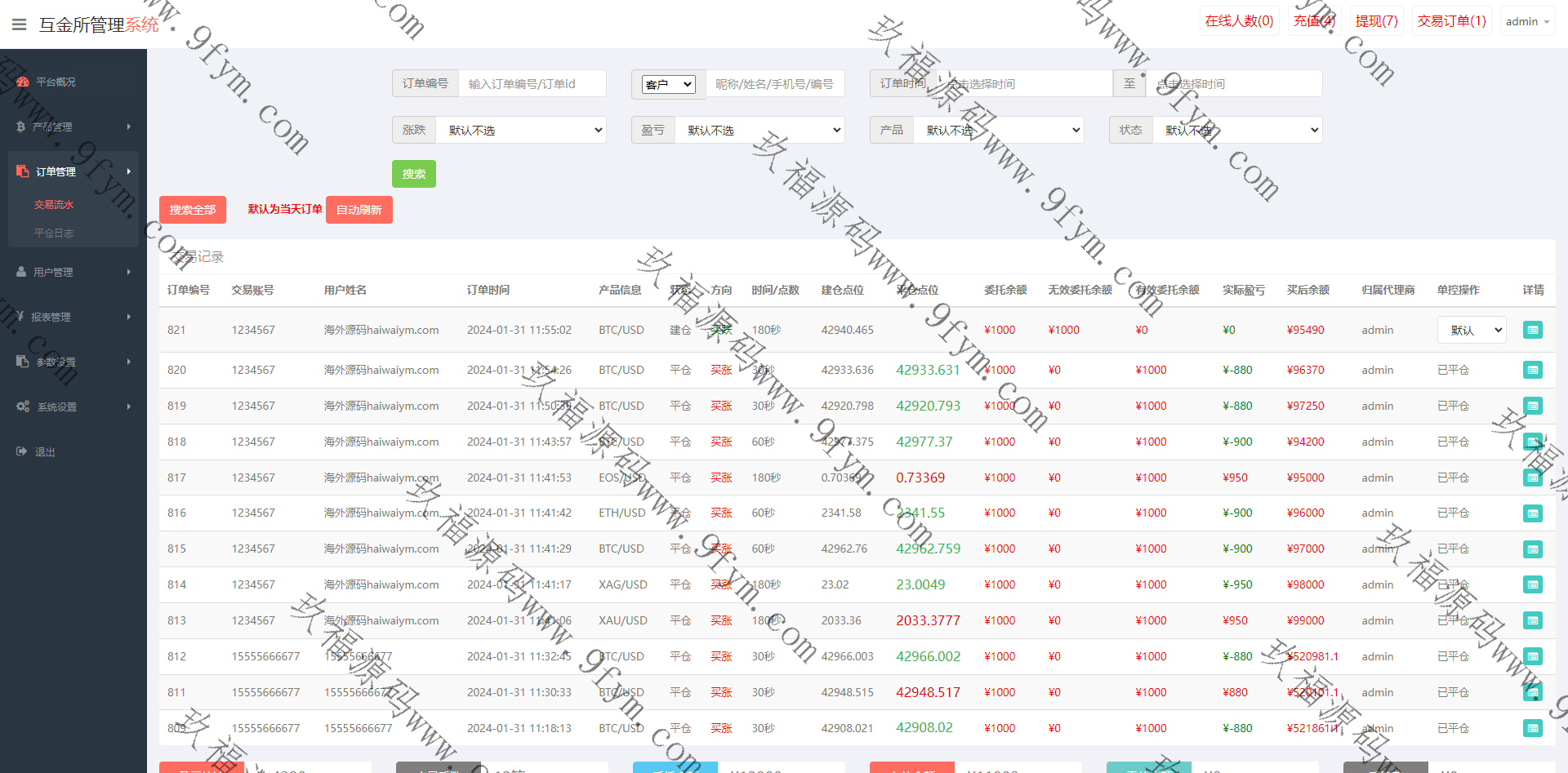The width and height of the screenshot is (1568, 773).
Task: Open details icon for order 820
Action: pos(1532,371)
